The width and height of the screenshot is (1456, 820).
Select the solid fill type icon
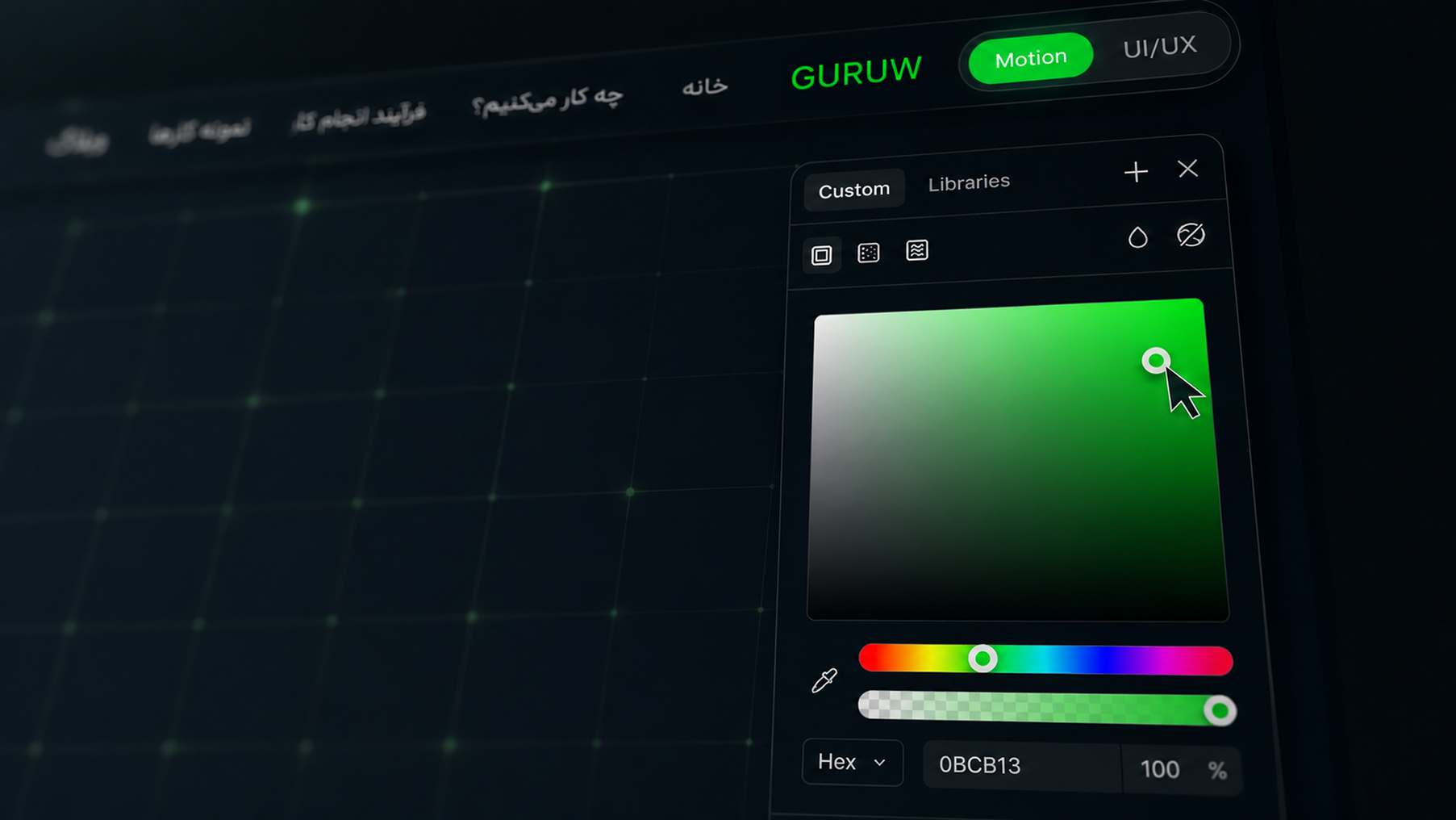pyautogui.click(x=821, y=255)
